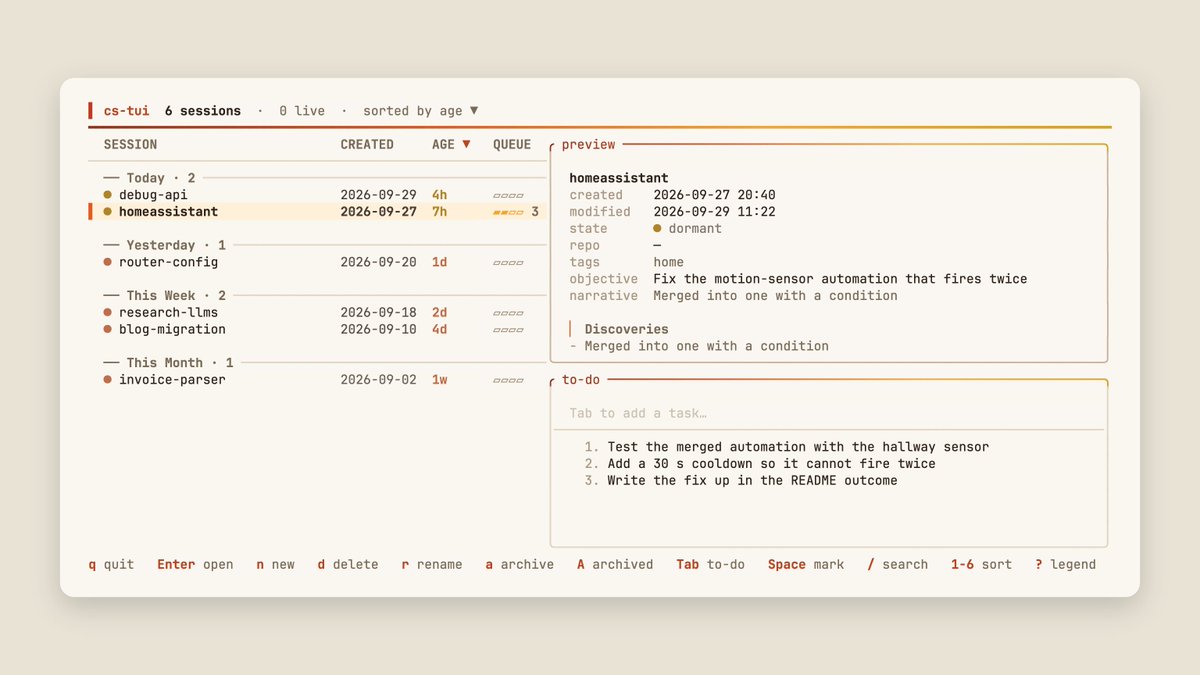Click the 1-6 sort shortcut

click(981, 565)
